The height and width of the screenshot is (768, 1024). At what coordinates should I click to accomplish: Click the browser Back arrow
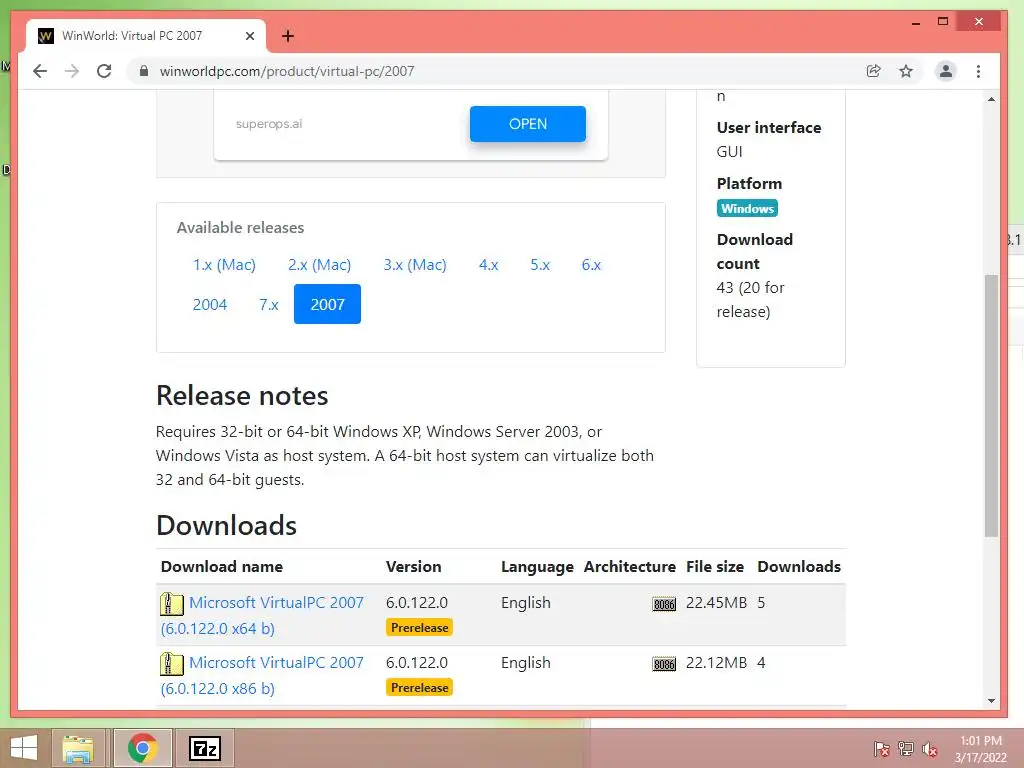(40, 71)
